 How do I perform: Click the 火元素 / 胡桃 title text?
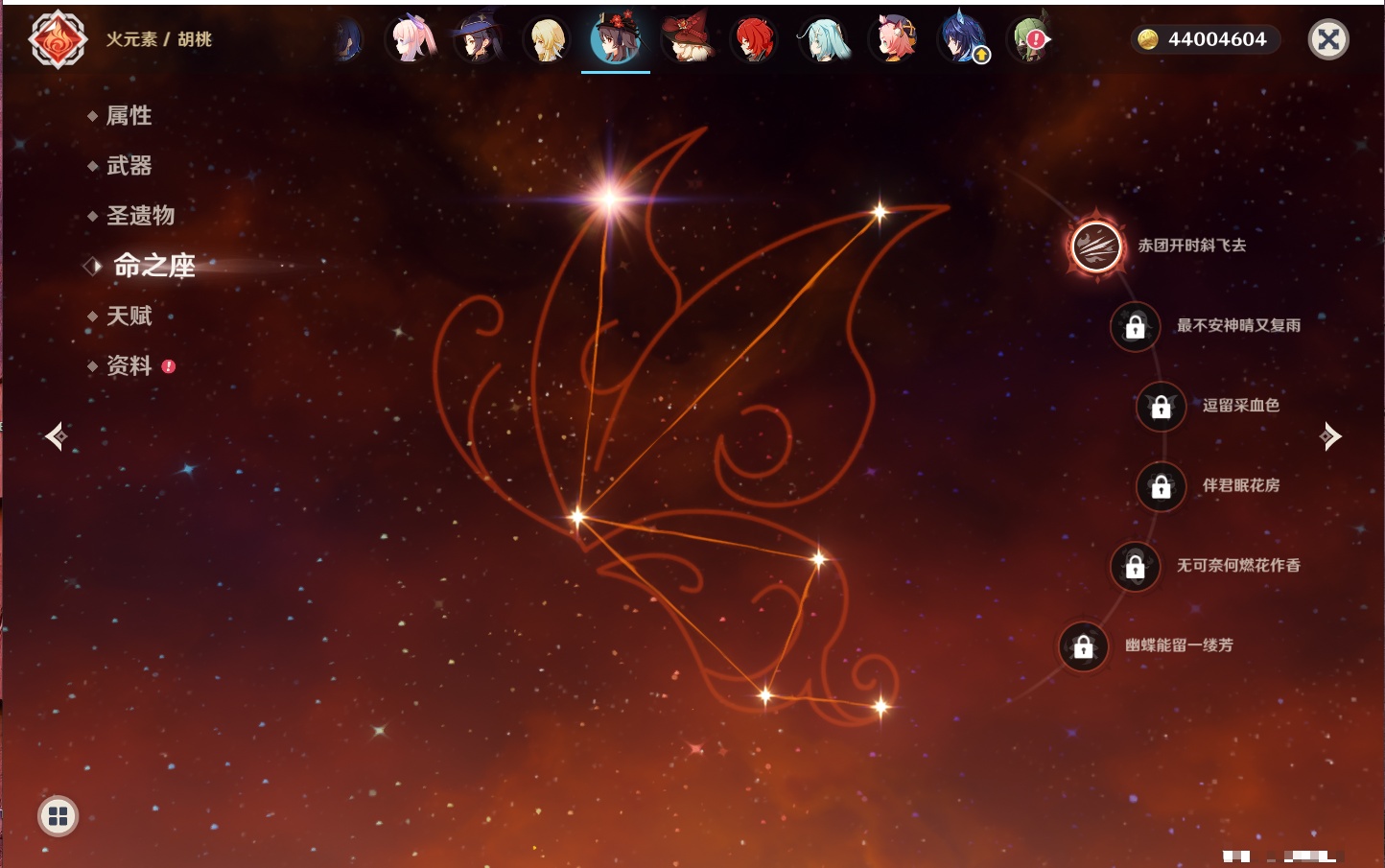158,39
